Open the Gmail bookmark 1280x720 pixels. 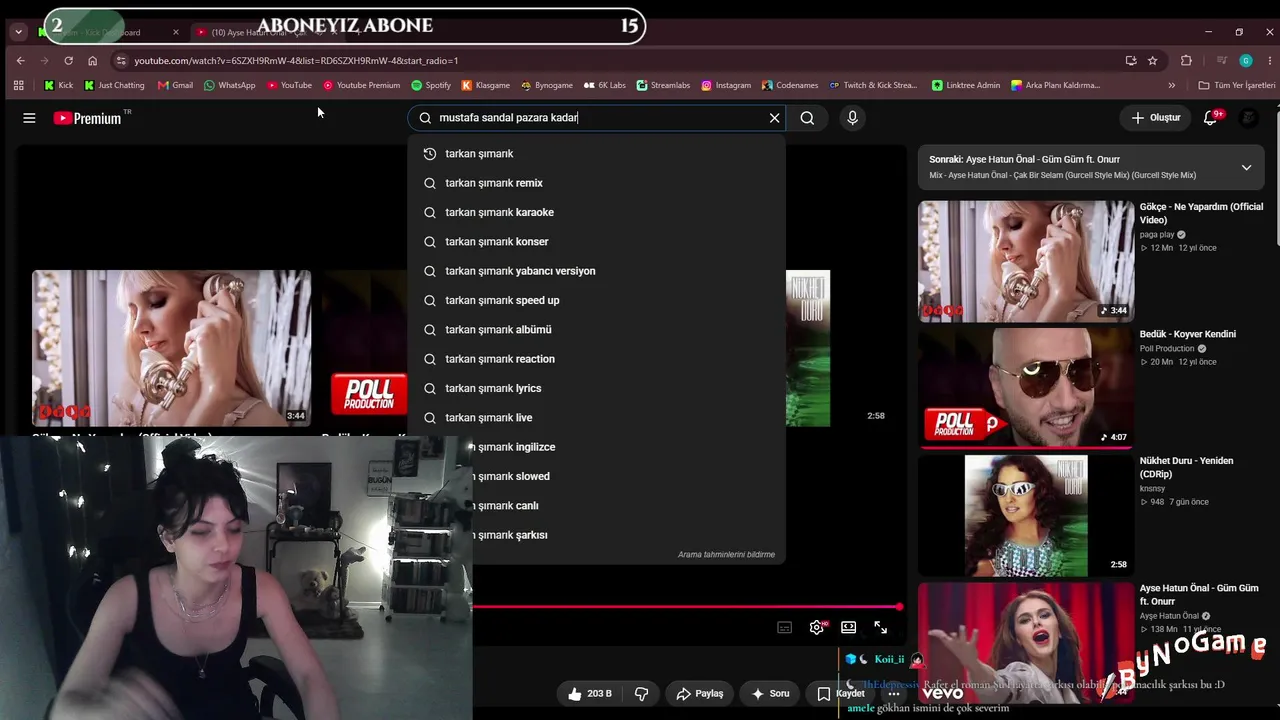(175, 85)
